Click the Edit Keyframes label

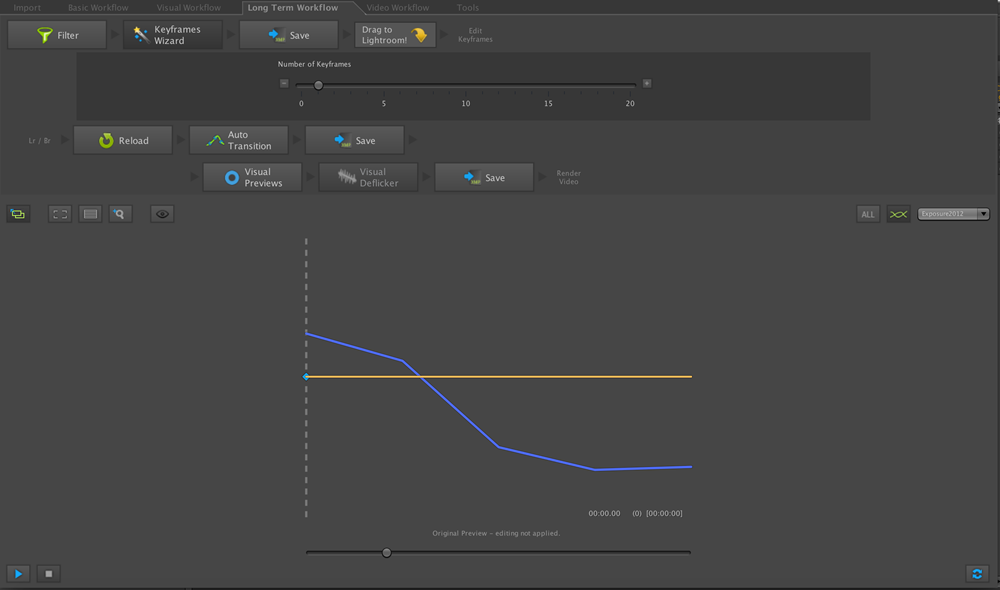(475, 35)
